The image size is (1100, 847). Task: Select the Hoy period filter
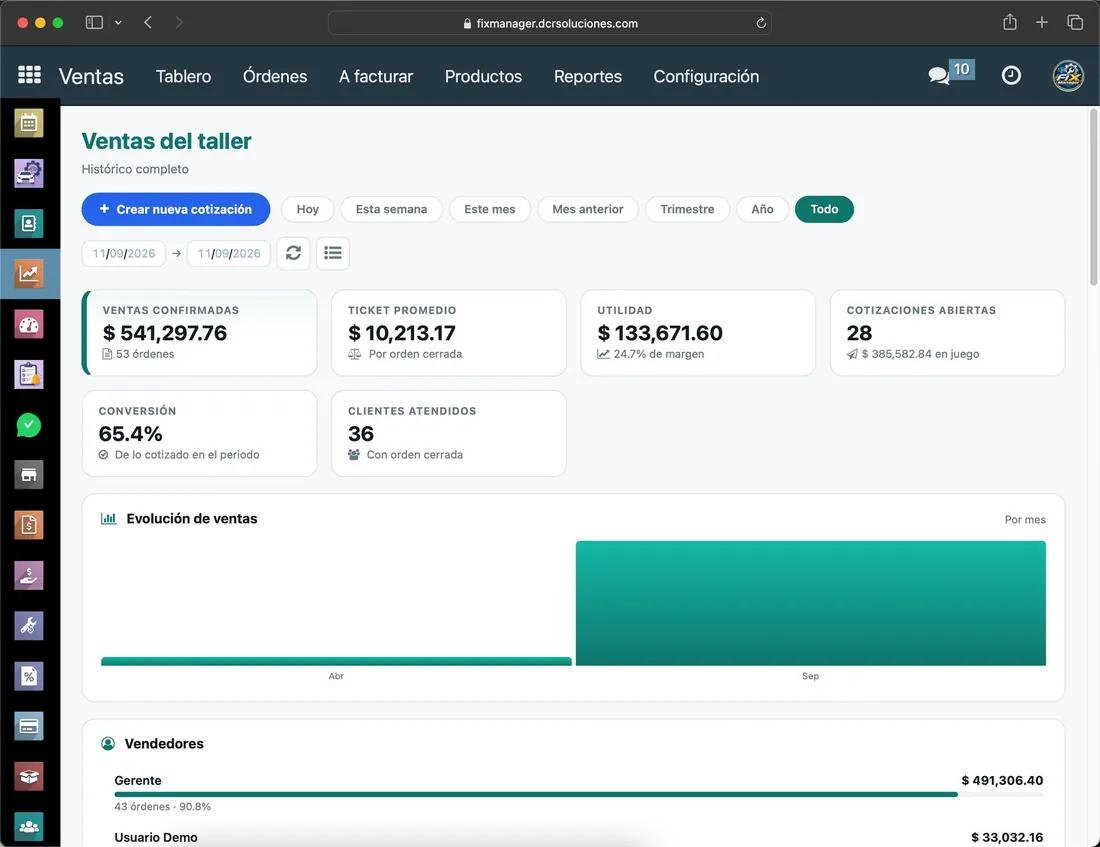pos(307,209)
